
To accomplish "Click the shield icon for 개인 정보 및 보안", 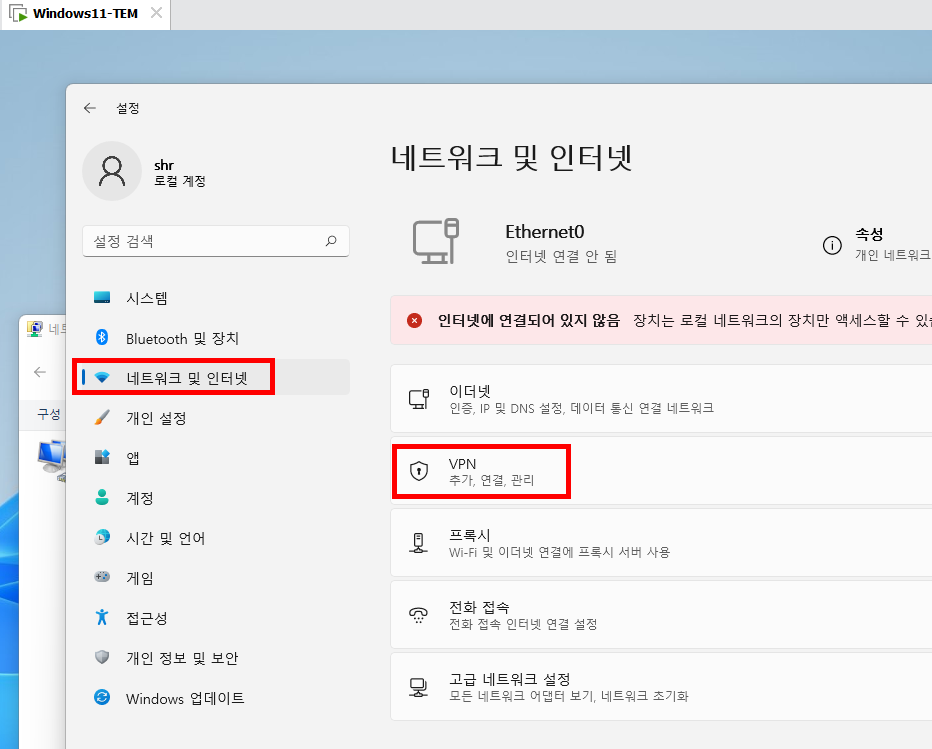I will coord(102,657).
